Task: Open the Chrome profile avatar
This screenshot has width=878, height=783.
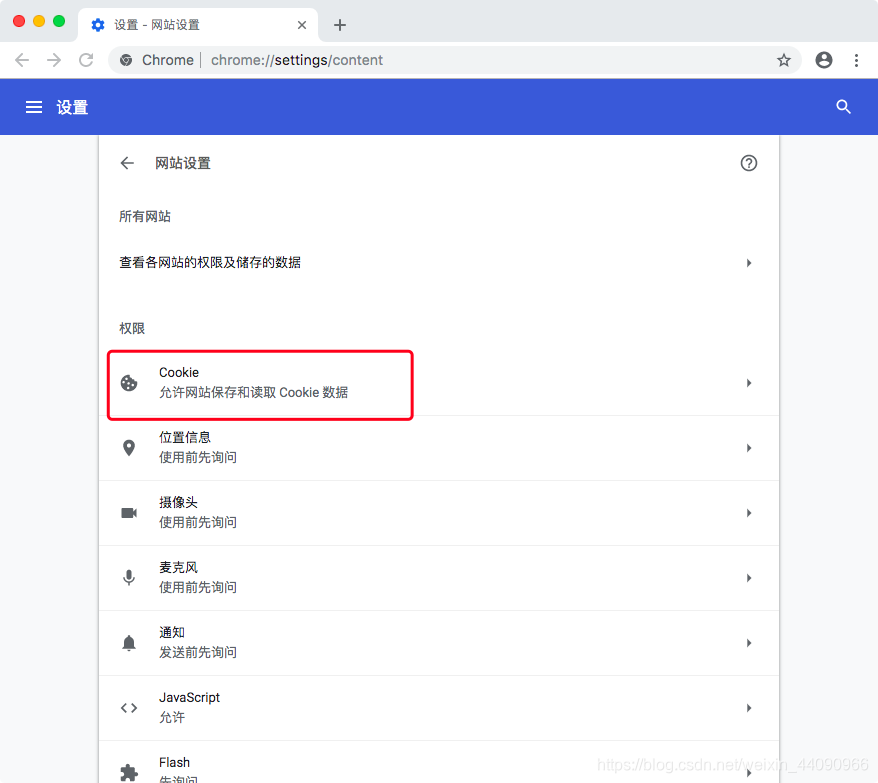Action: (x=823, y=60)
